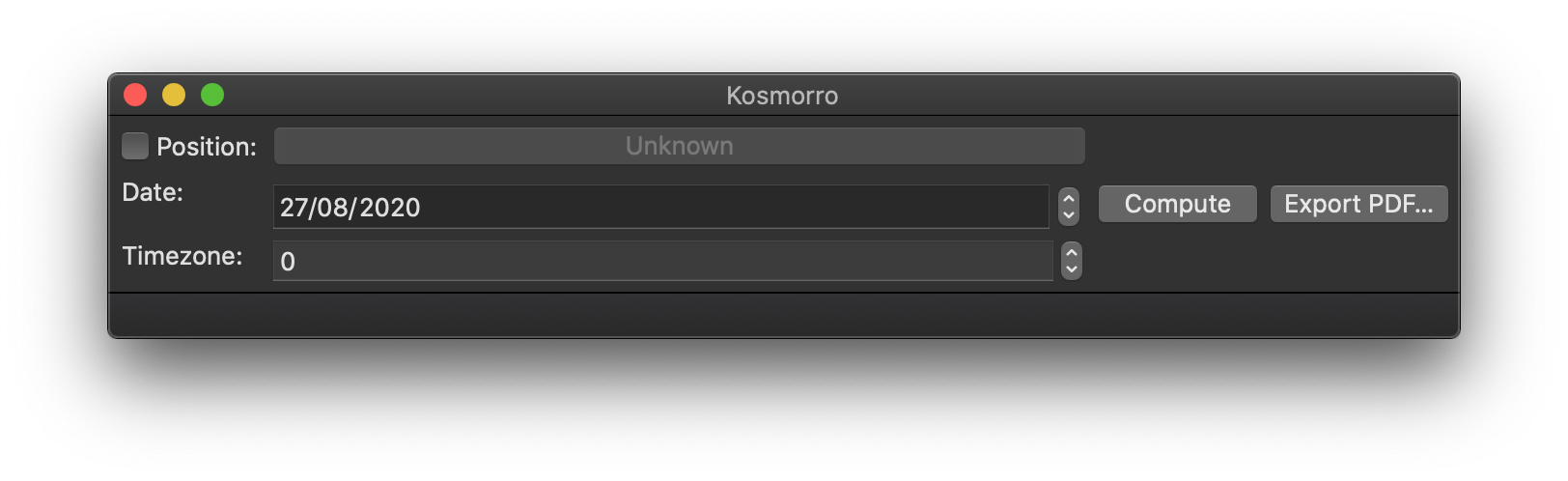Increase timezone using the up arrow
Viewport: 1568px width, 481px height.
point(1071,252)
